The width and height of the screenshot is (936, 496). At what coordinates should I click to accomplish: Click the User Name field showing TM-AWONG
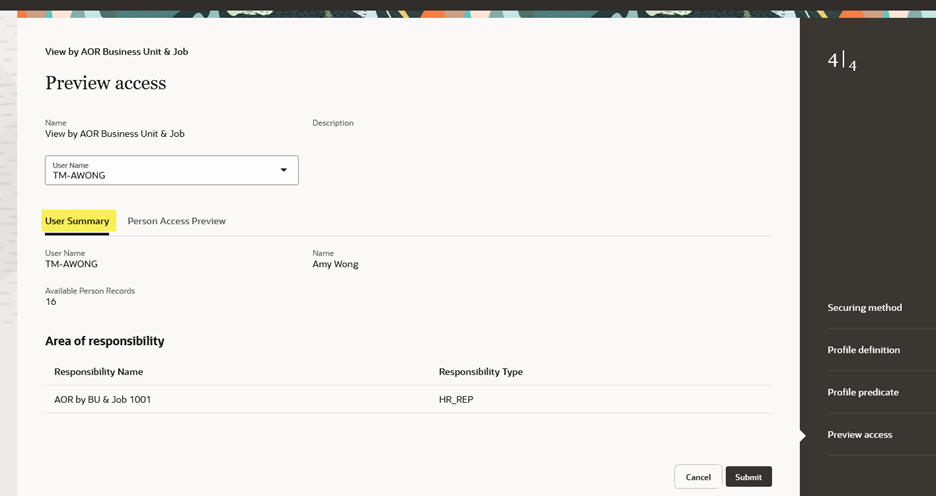click(171, 170)
